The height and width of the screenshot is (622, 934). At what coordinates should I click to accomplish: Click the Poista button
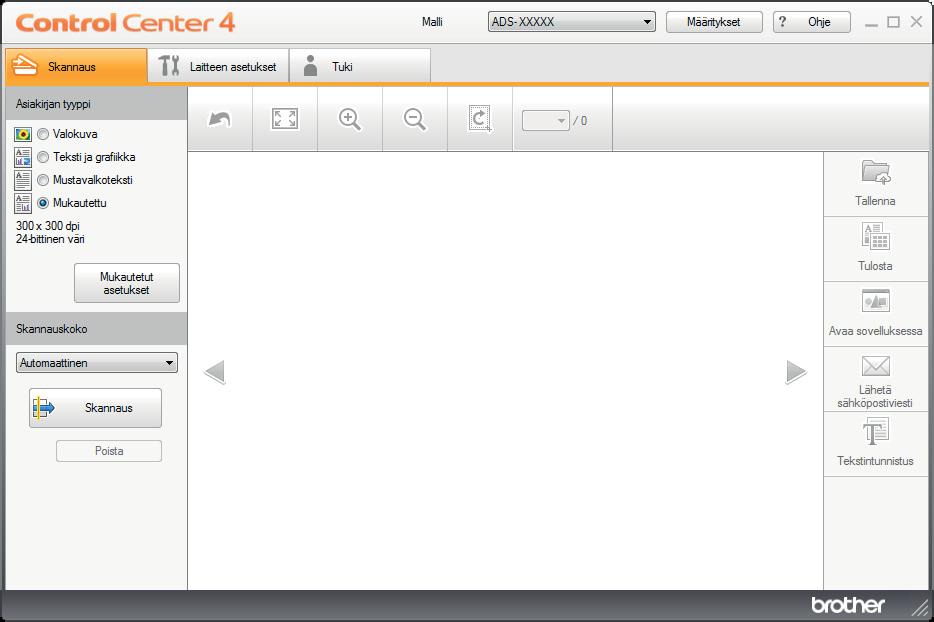pos(109,451)
